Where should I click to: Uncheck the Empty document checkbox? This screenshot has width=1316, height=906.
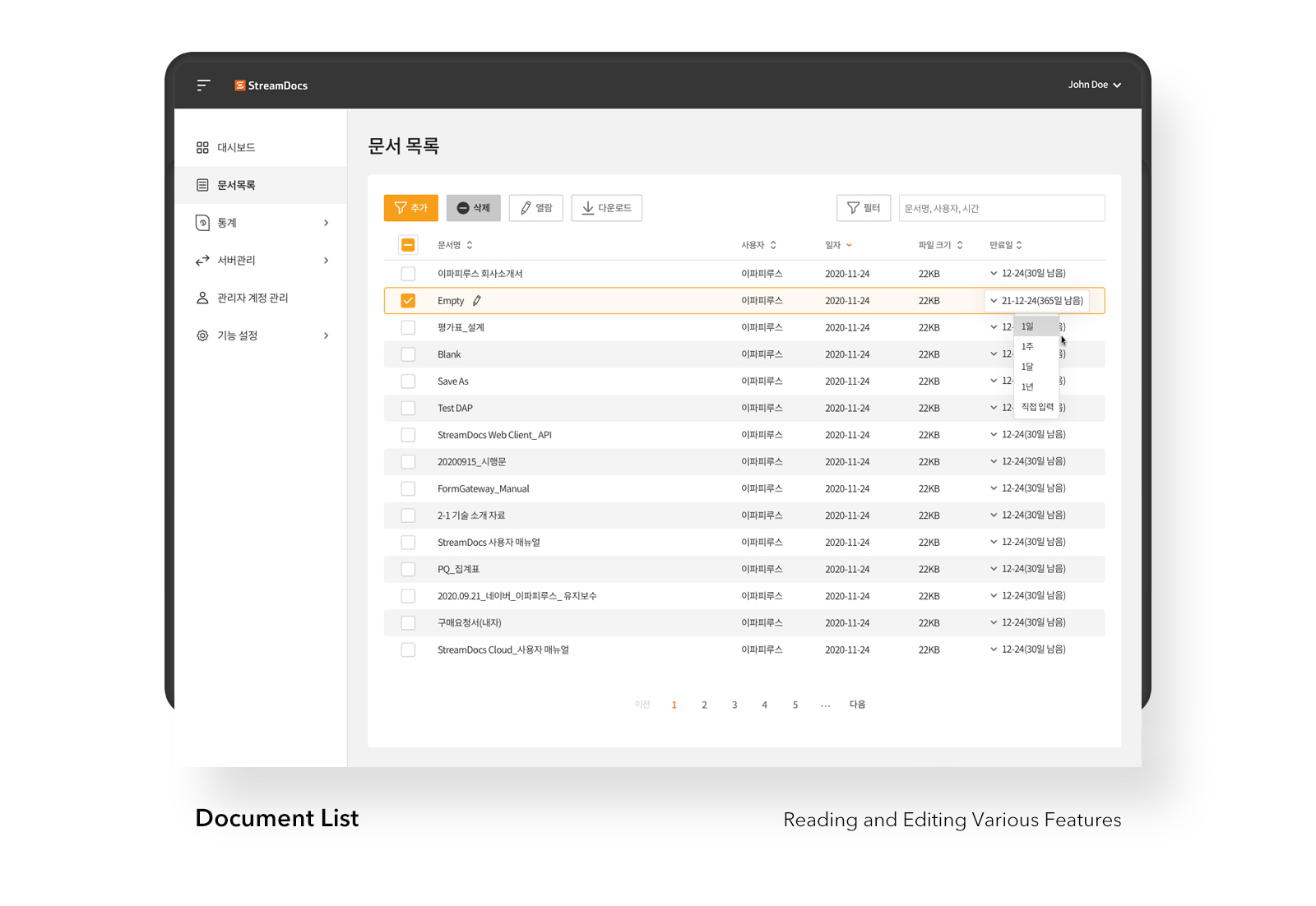pos(408,301)
